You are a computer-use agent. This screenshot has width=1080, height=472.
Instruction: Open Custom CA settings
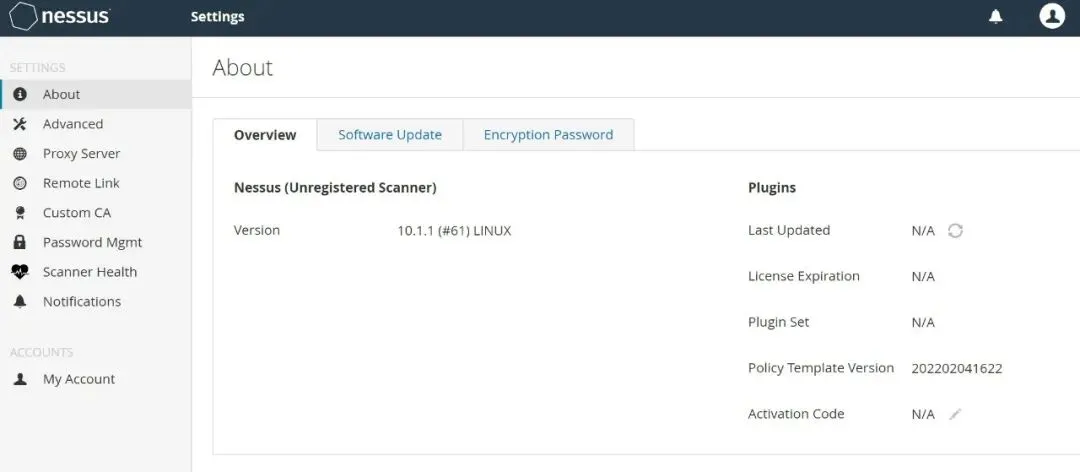96,213
